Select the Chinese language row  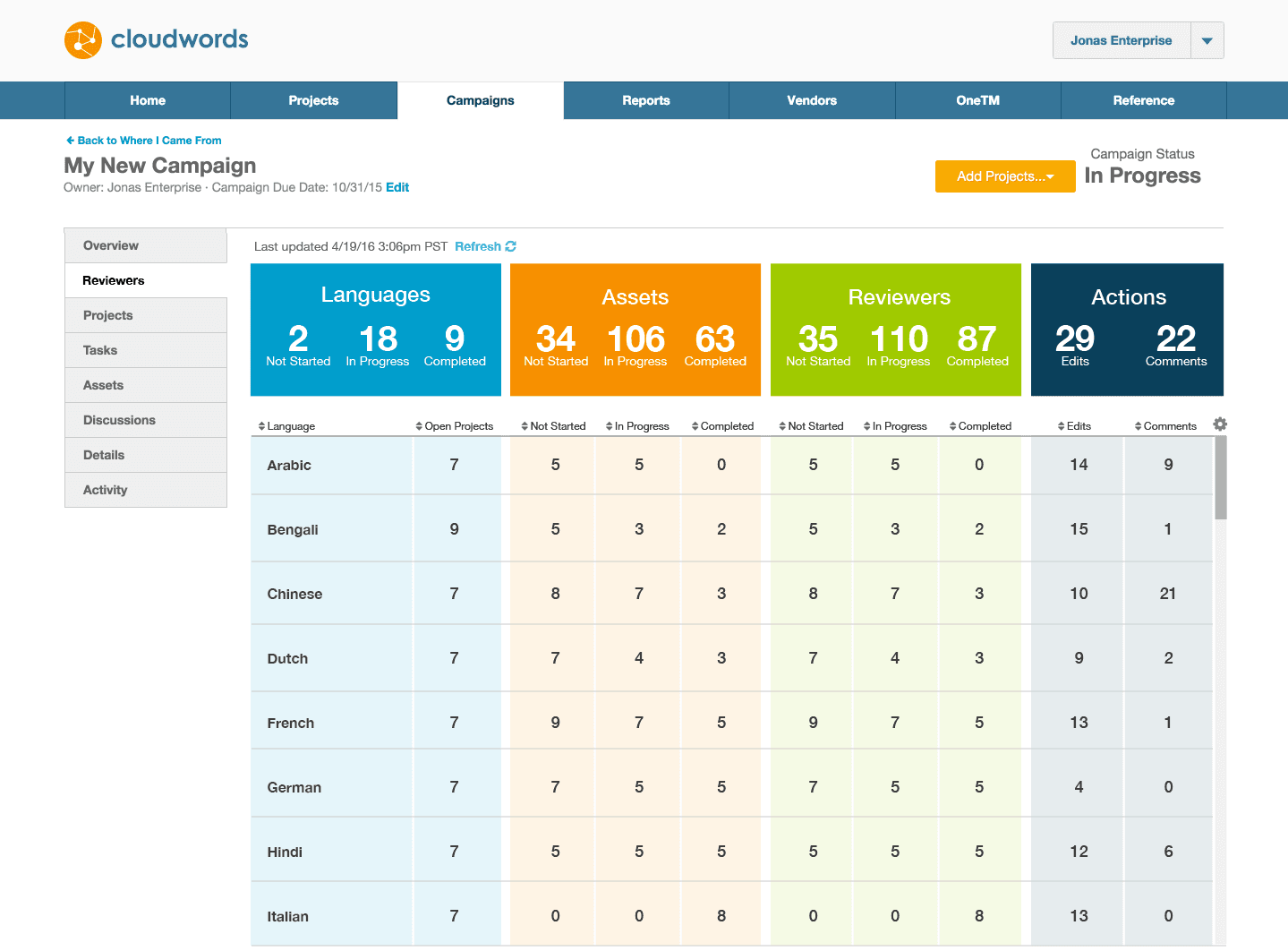coord(731,594)
